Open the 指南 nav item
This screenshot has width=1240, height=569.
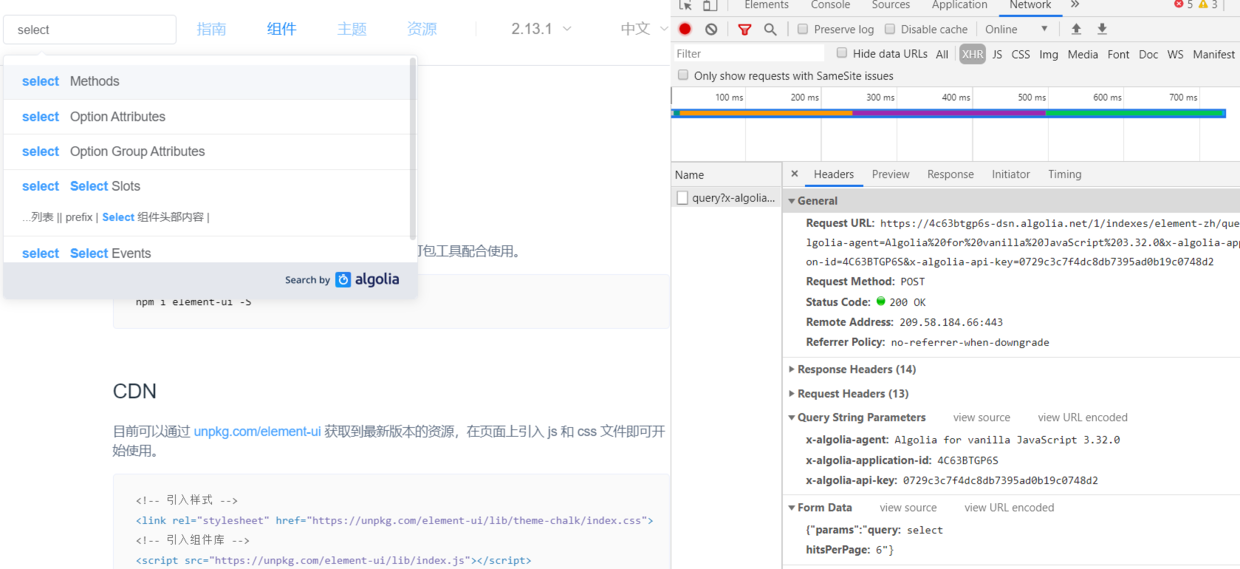211,29
